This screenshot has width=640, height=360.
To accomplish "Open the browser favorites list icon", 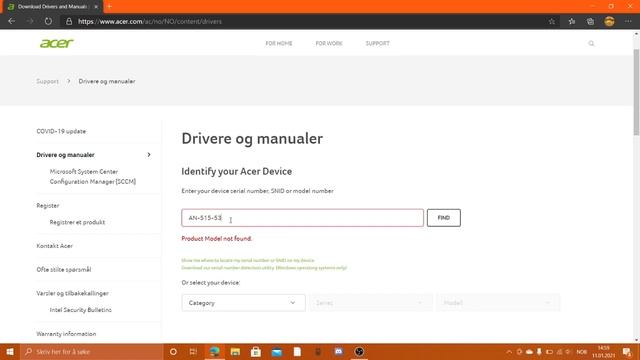I will coord(571,22).
